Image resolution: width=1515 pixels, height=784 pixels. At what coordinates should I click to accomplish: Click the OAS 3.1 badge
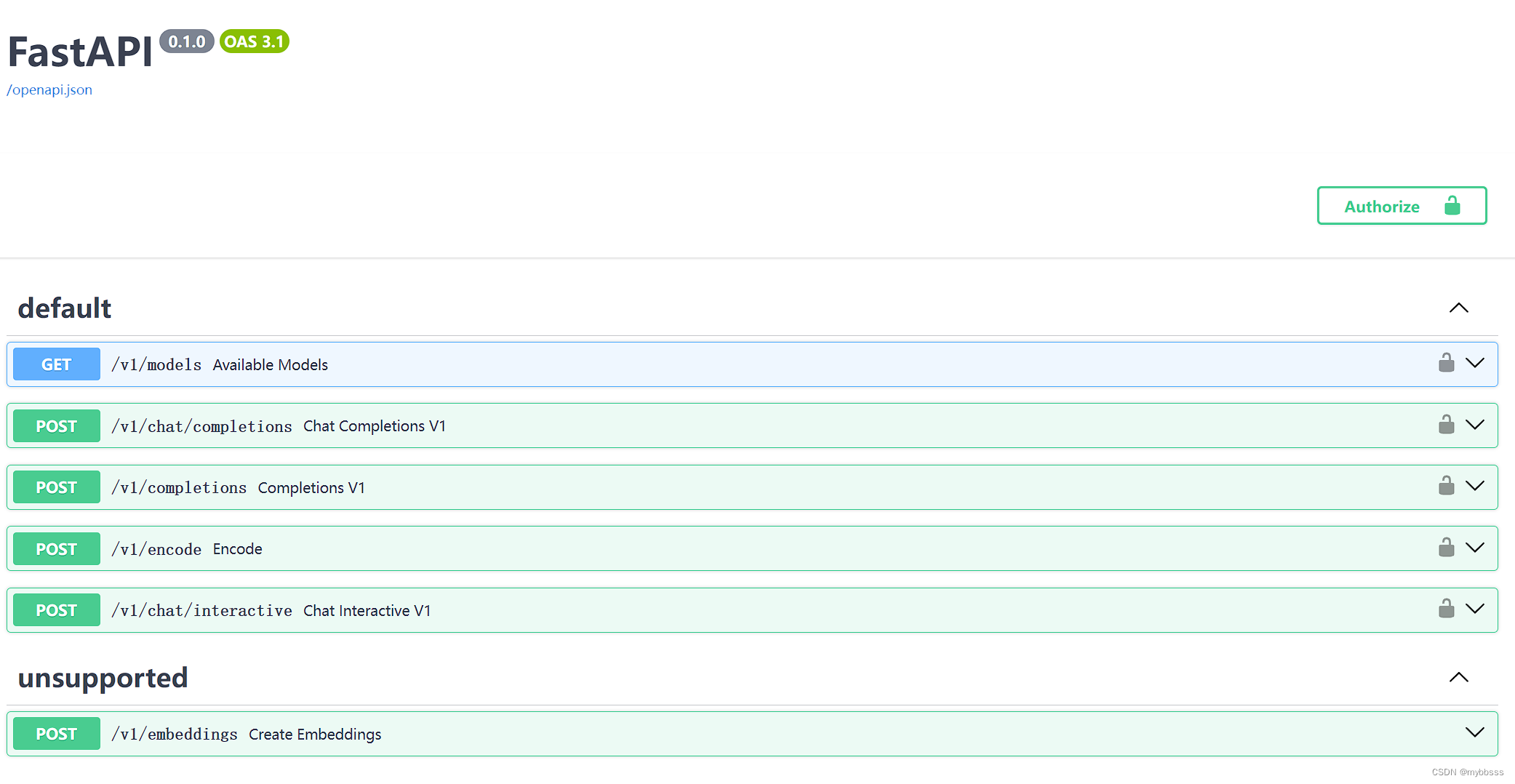(254, 41)
